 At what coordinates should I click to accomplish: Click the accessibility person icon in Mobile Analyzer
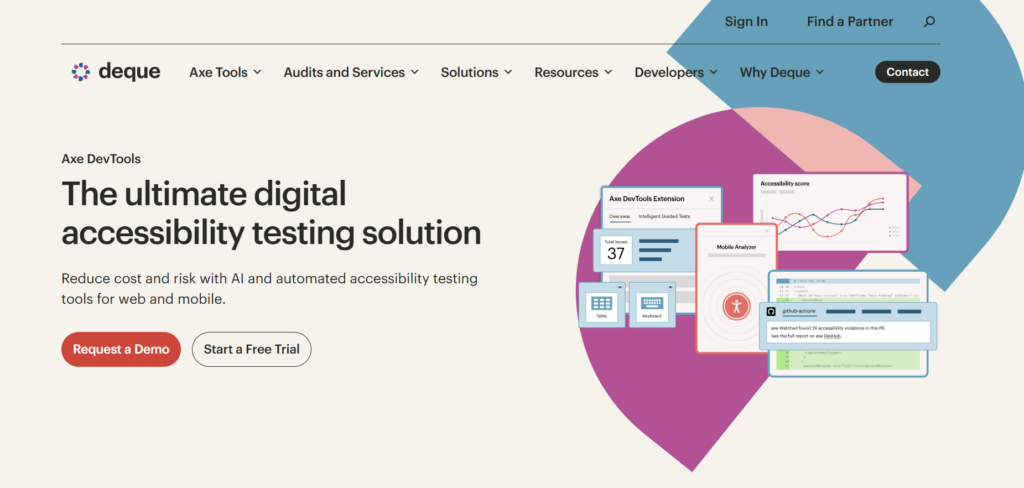pyautogui.click(x=737, y=306)
